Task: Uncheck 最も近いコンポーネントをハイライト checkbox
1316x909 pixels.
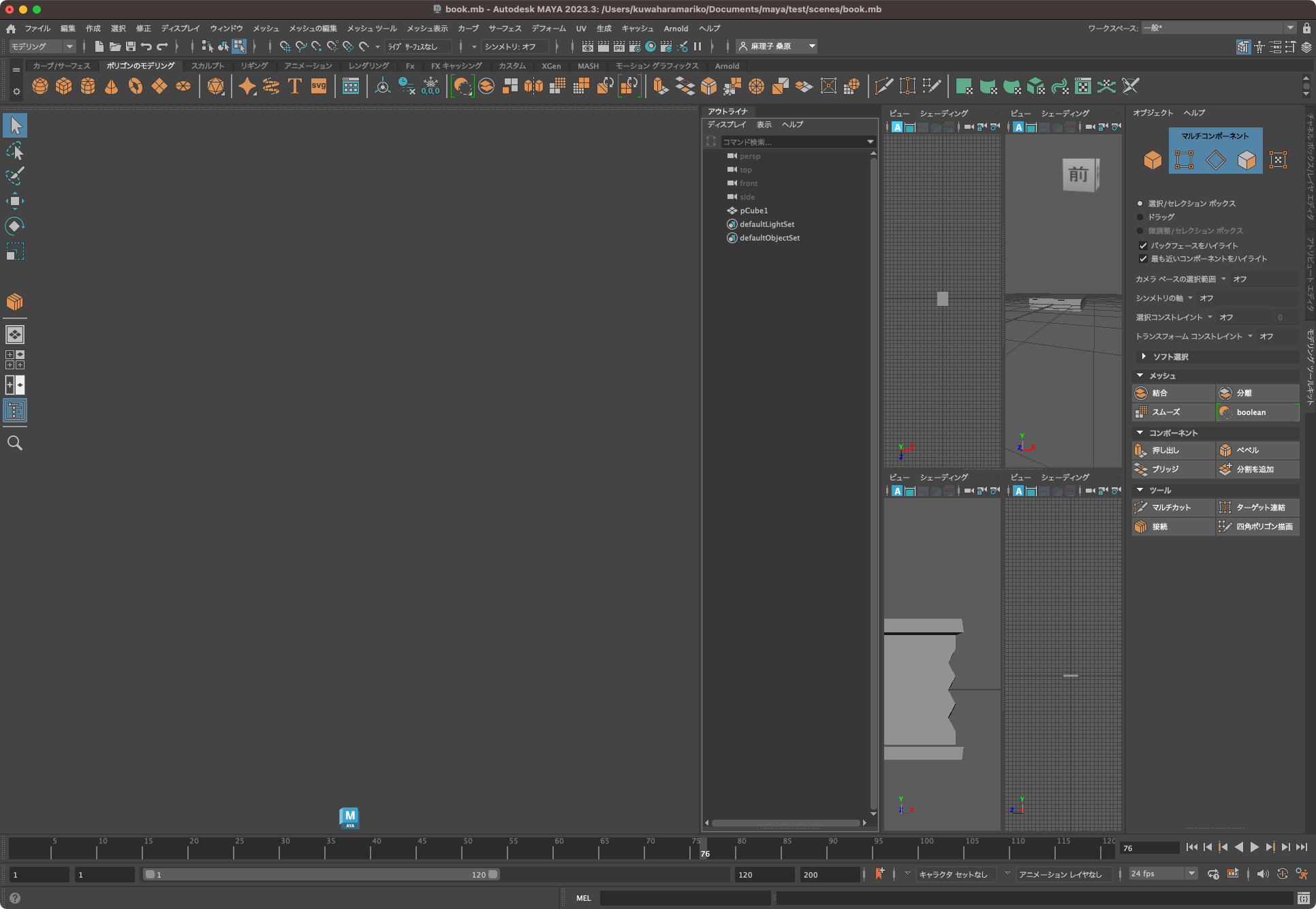Action: [x=1143, y=259]
